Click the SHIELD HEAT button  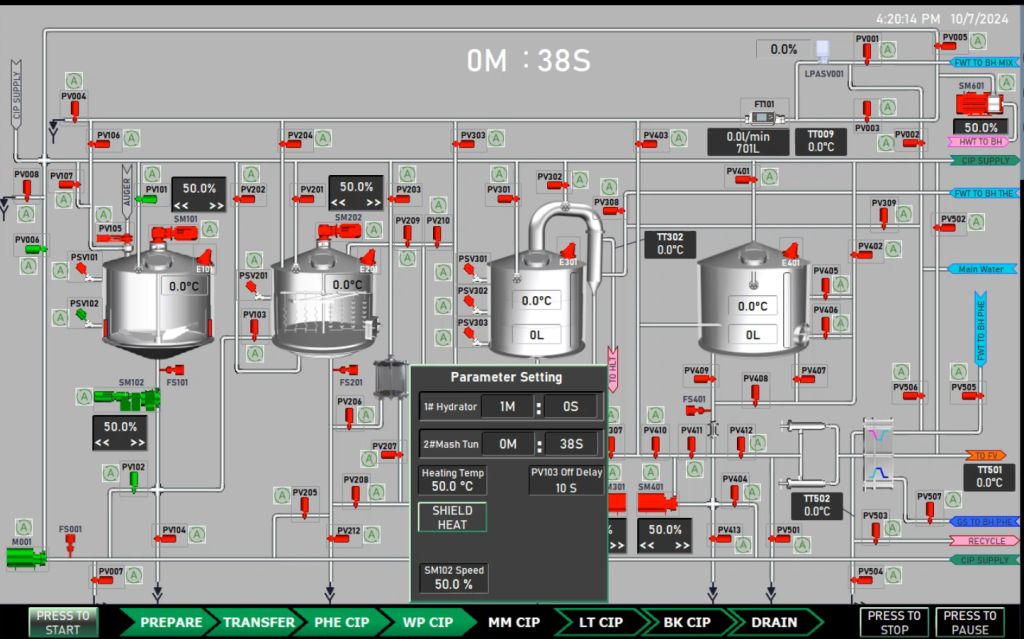[x=452, y=517]
